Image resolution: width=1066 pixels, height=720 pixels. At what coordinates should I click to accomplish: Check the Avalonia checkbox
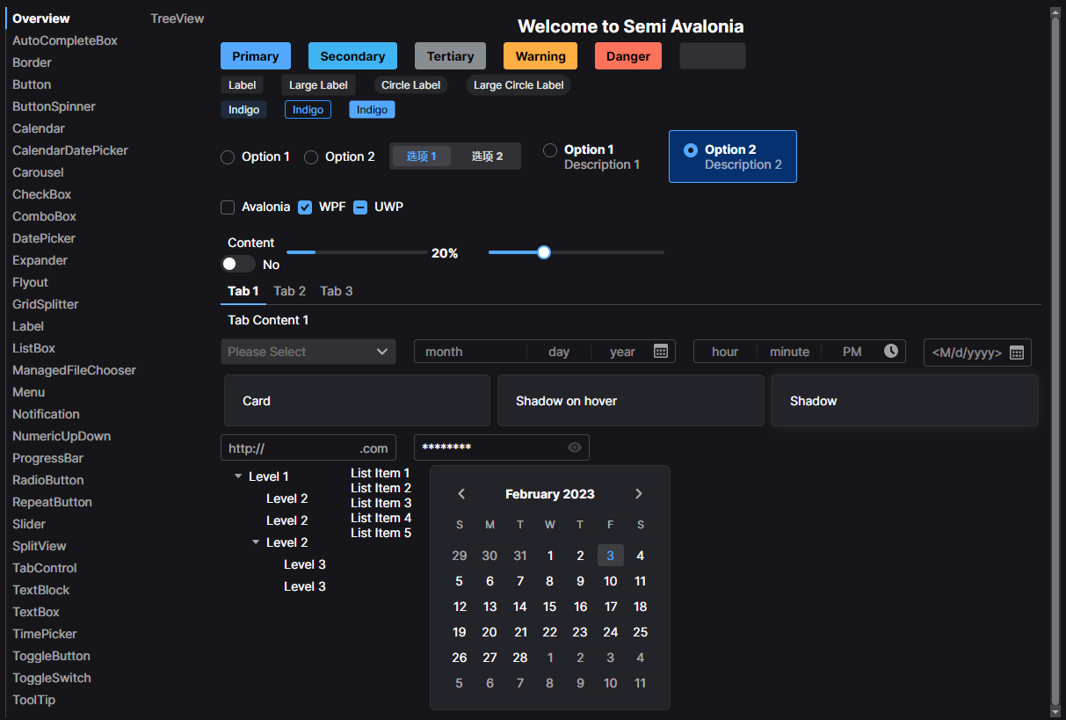228,207
